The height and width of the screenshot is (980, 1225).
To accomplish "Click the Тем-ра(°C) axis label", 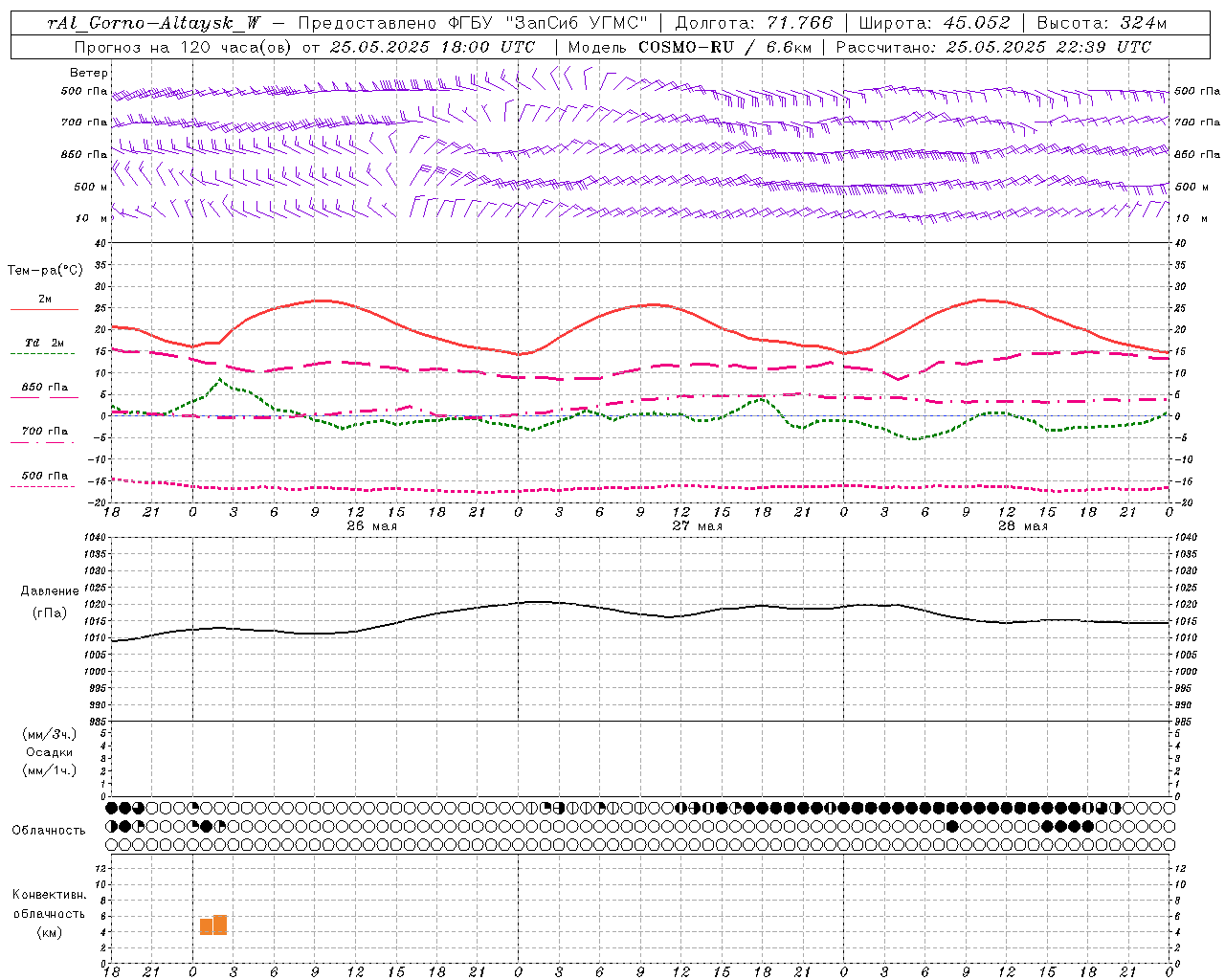I will pos(45,271).
